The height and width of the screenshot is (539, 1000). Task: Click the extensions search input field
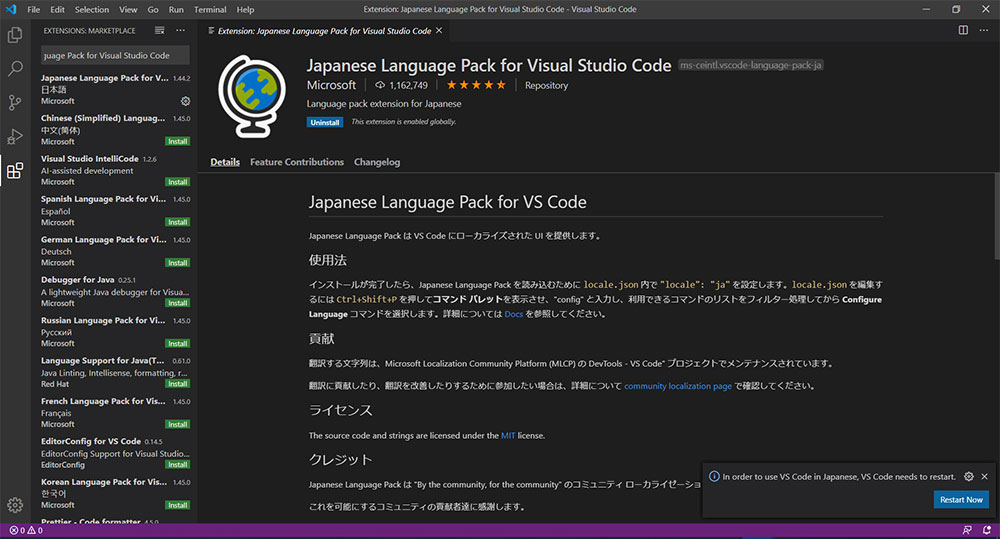pyautogui.click(x=114, y=55)
